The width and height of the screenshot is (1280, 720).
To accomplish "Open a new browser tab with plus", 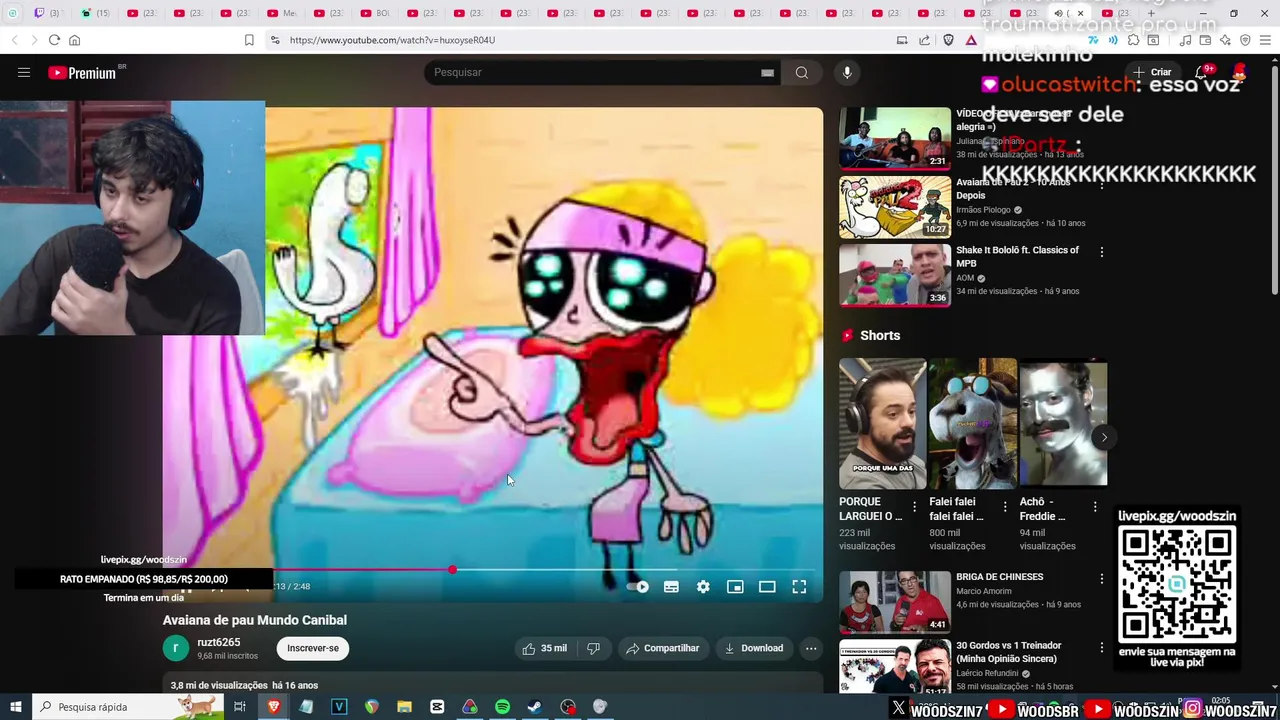I will pos(1152,13).
